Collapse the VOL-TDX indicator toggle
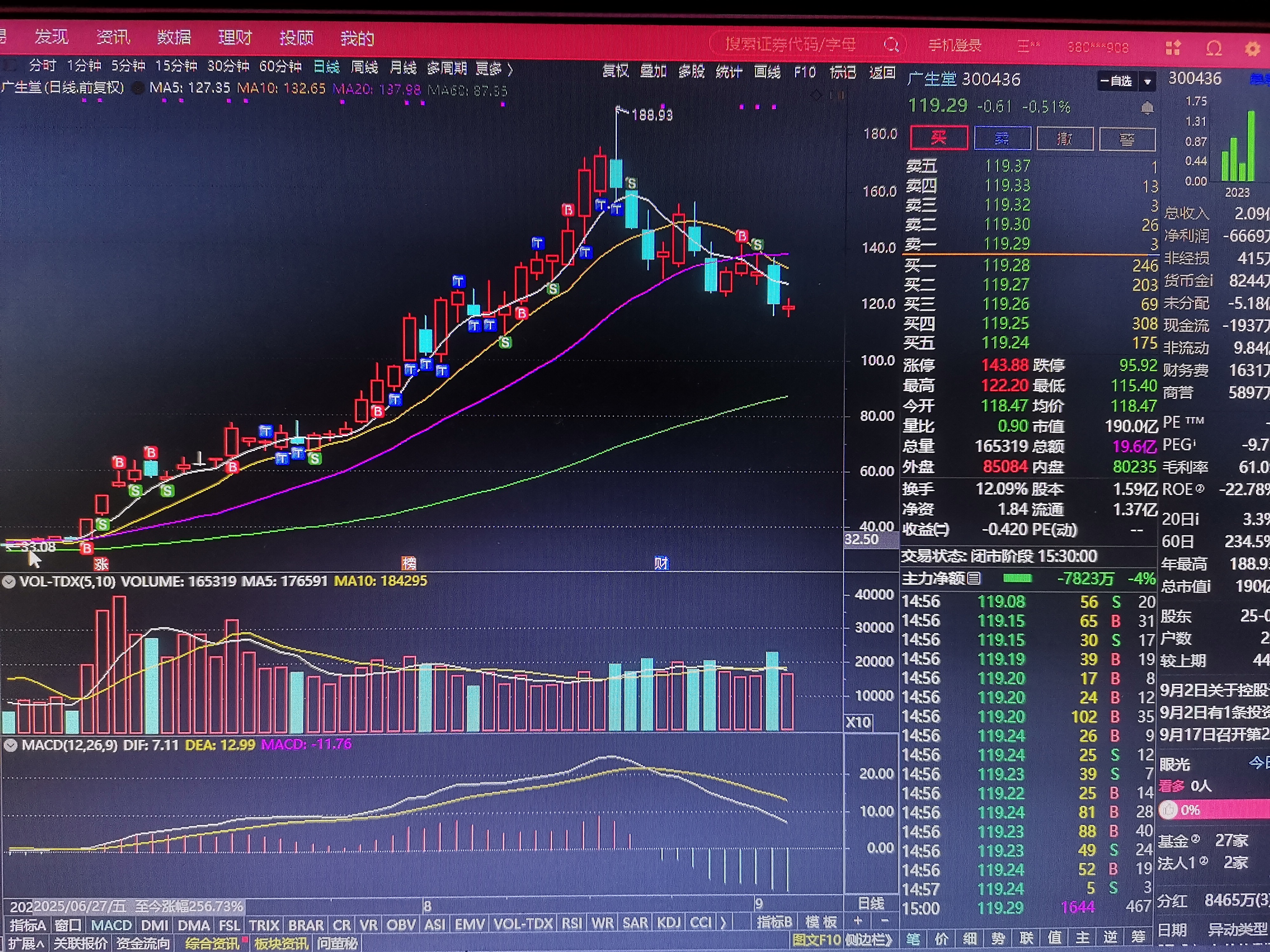This screenshot has width=1270, height=952. point(9,581)
